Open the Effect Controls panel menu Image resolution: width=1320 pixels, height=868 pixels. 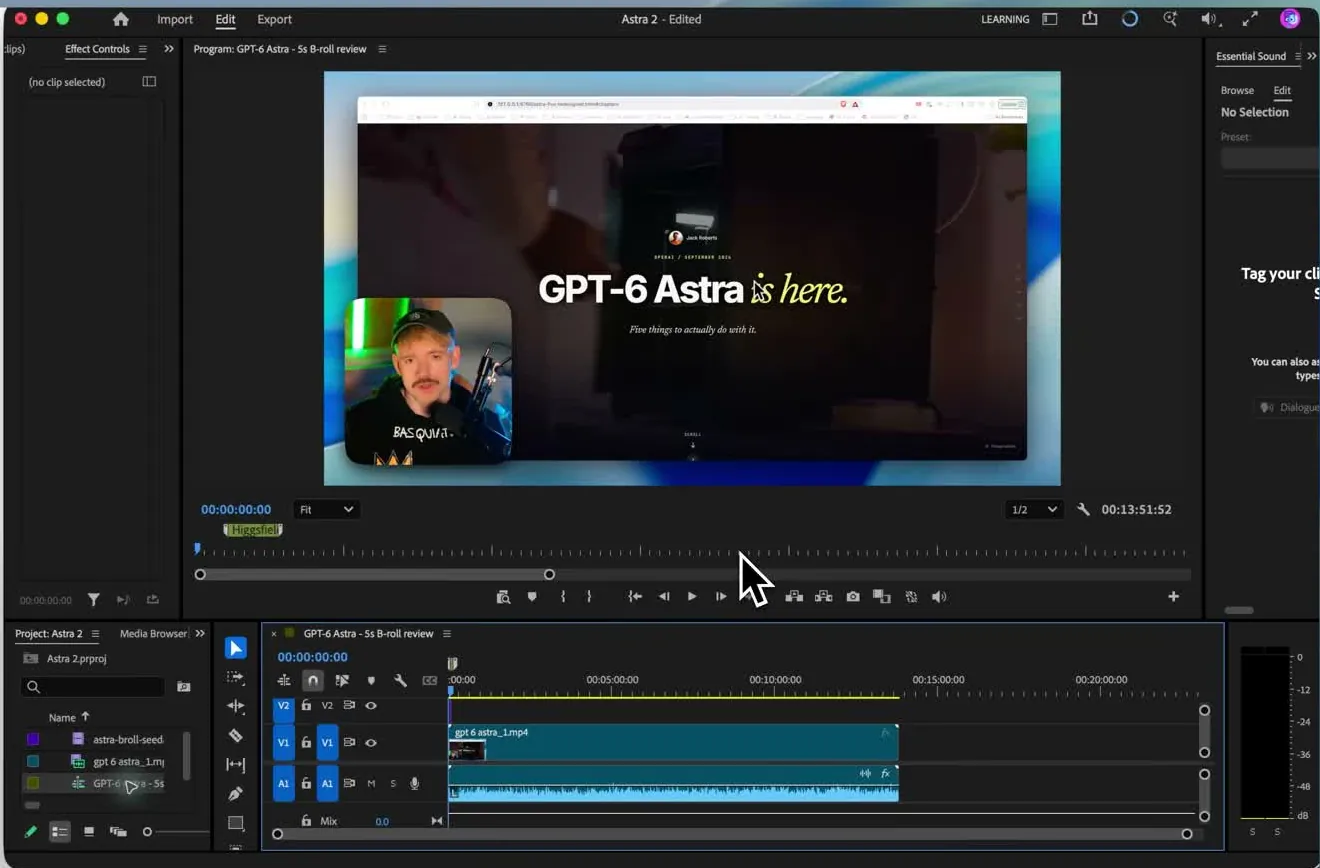point(143,49)
